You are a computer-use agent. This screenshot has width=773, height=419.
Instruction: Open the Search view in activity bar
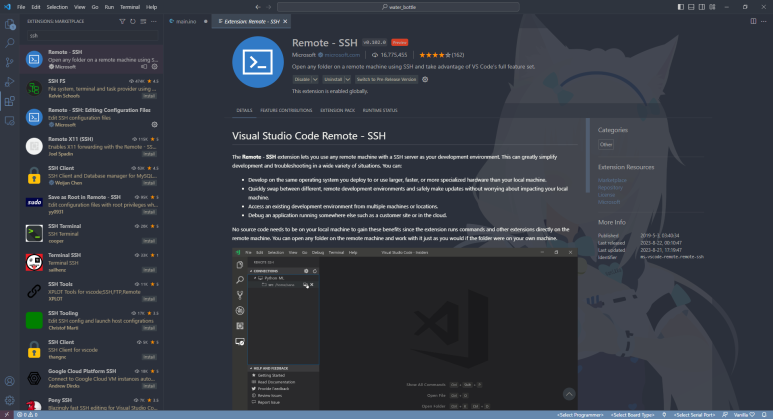(x=9, y=43)
